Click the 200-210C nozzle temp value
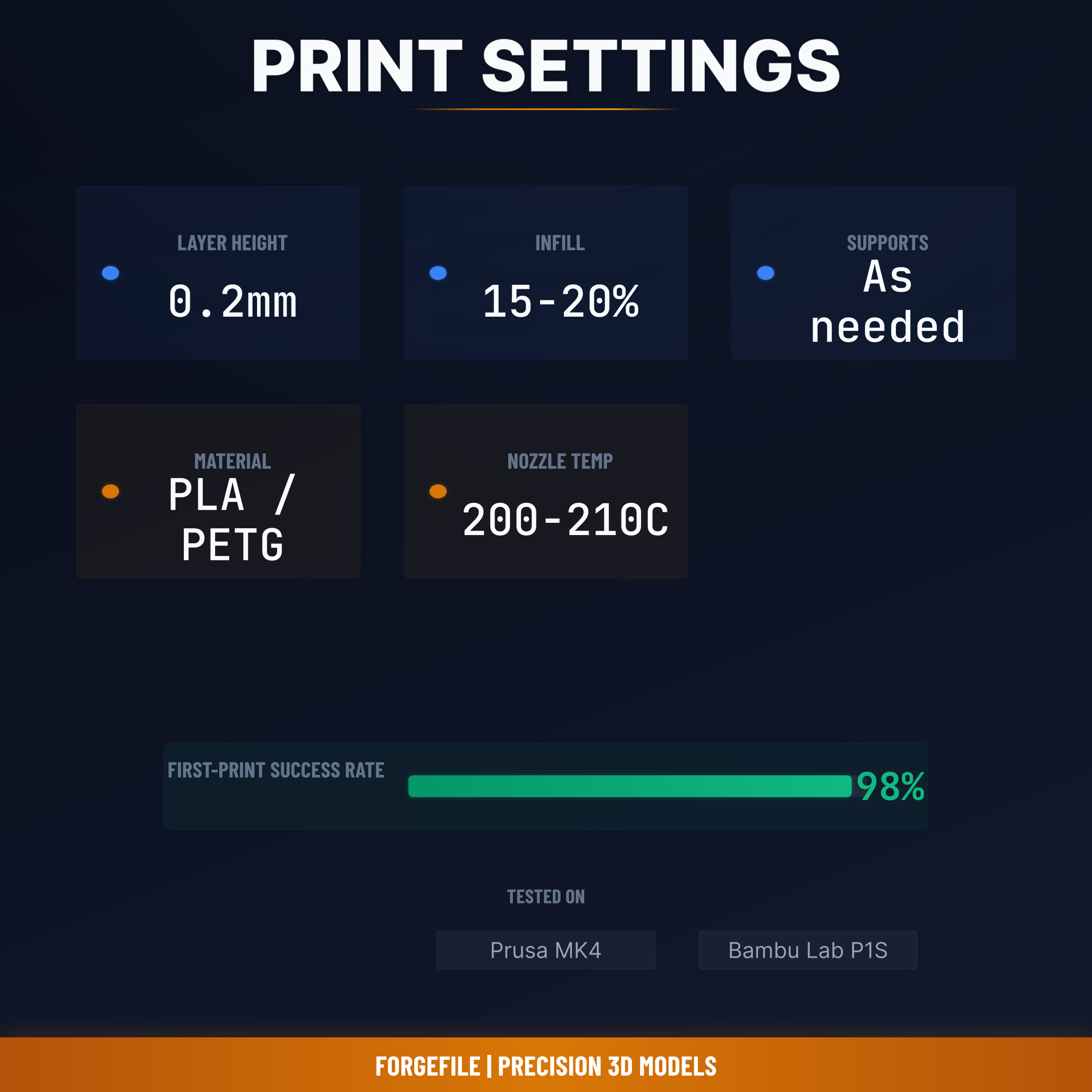This screenshot has height=1092, width=1092. point(565,520)
